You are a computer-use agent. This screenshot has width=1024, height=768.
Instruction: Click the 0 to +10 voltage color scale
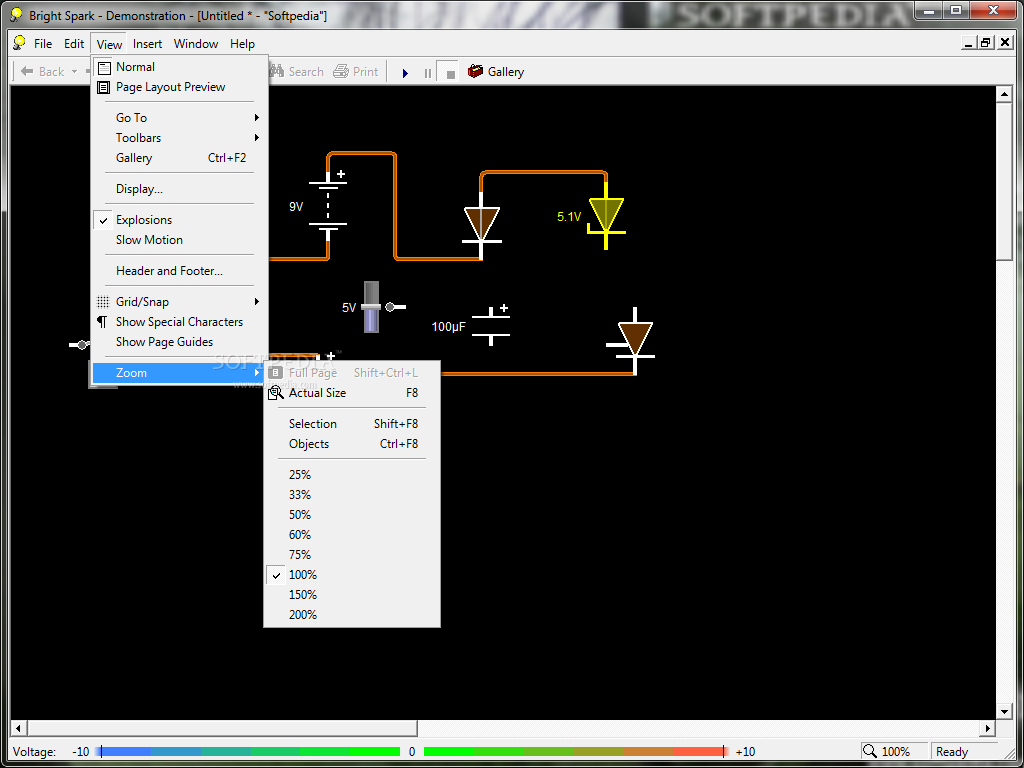tap(574, 752)
